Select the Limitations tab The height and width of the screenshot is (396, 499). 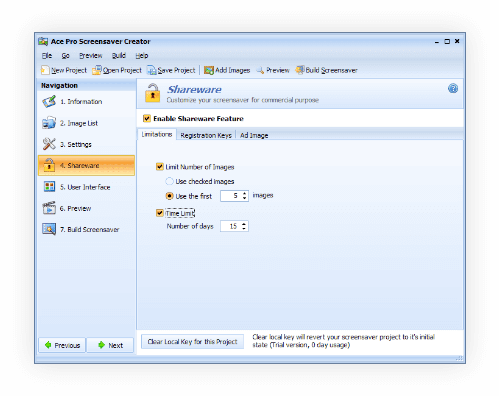[157, 134]
